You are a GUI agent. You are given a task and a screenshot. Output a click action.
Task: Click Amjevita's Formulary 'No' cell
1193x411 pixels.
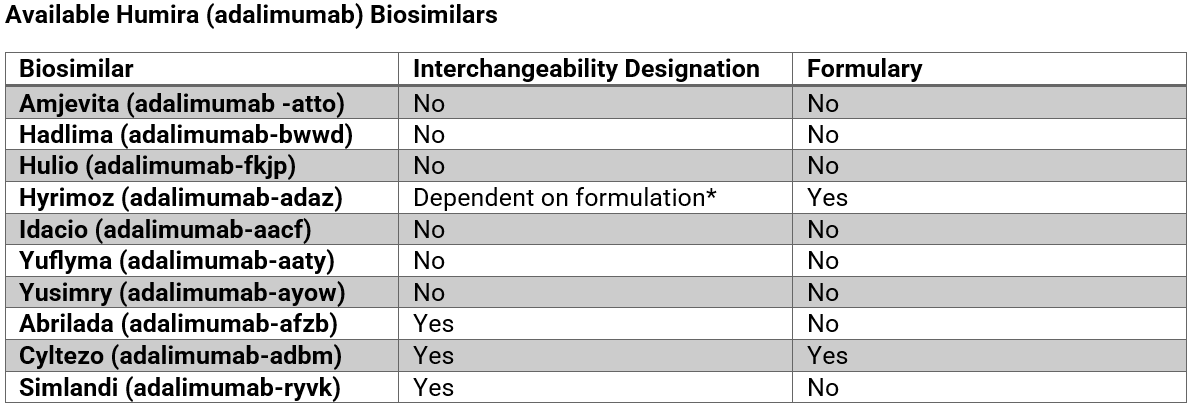tap(823, 103)
